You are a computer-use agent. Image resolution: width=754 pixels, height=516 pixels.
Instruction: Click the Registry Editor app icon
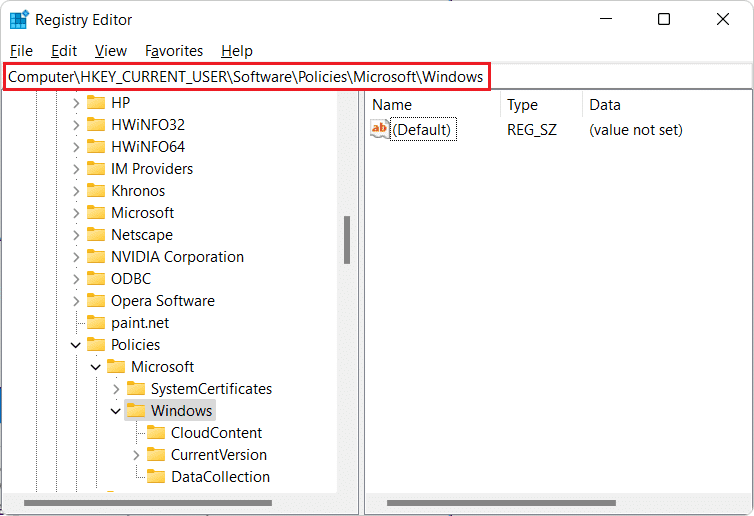(19, 20)
